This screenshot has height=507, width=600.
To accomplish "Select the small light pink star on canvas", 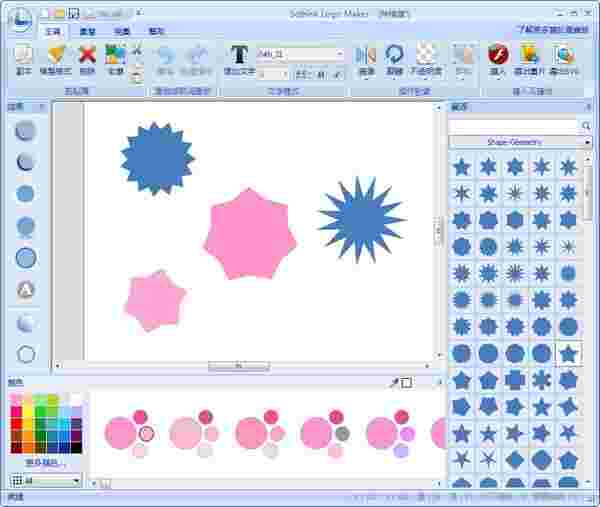I will 155,300.
